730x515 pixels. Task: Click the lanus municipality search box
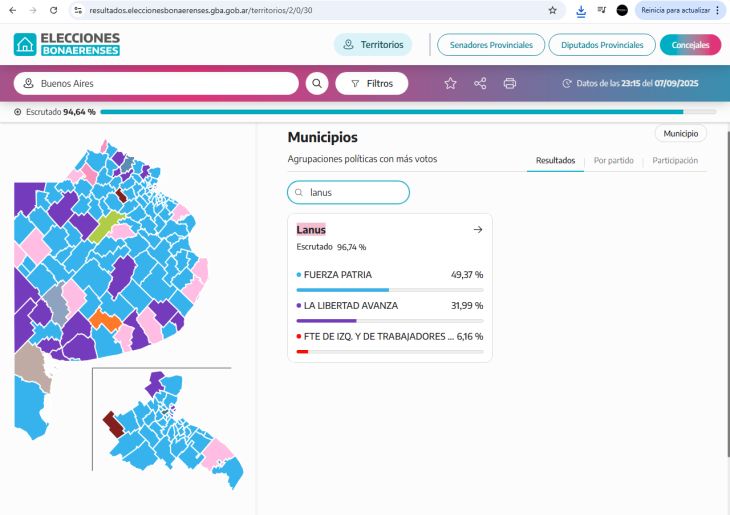(348, 192)
